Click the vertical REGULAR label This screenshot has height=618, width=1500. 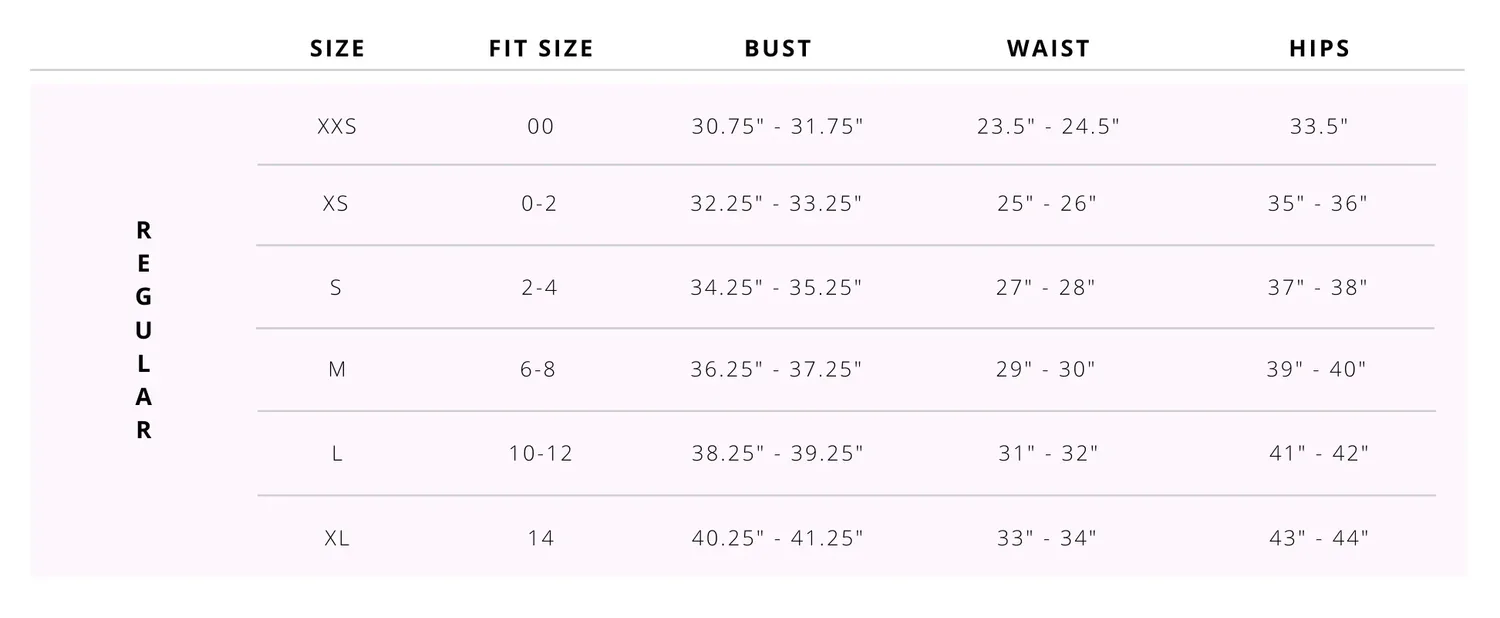(144, 330)
